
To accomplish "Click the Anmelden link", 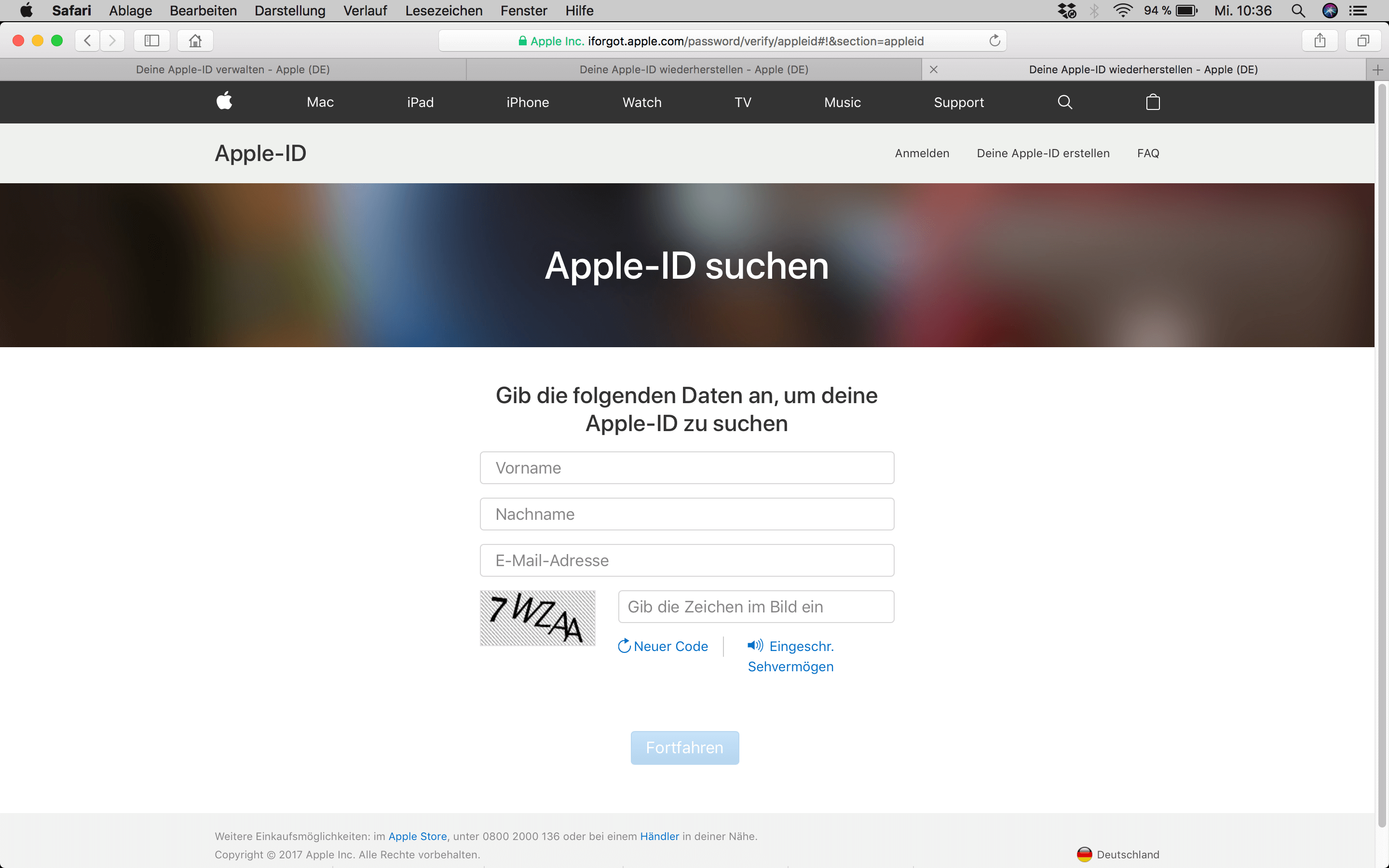I will [922, 153].
